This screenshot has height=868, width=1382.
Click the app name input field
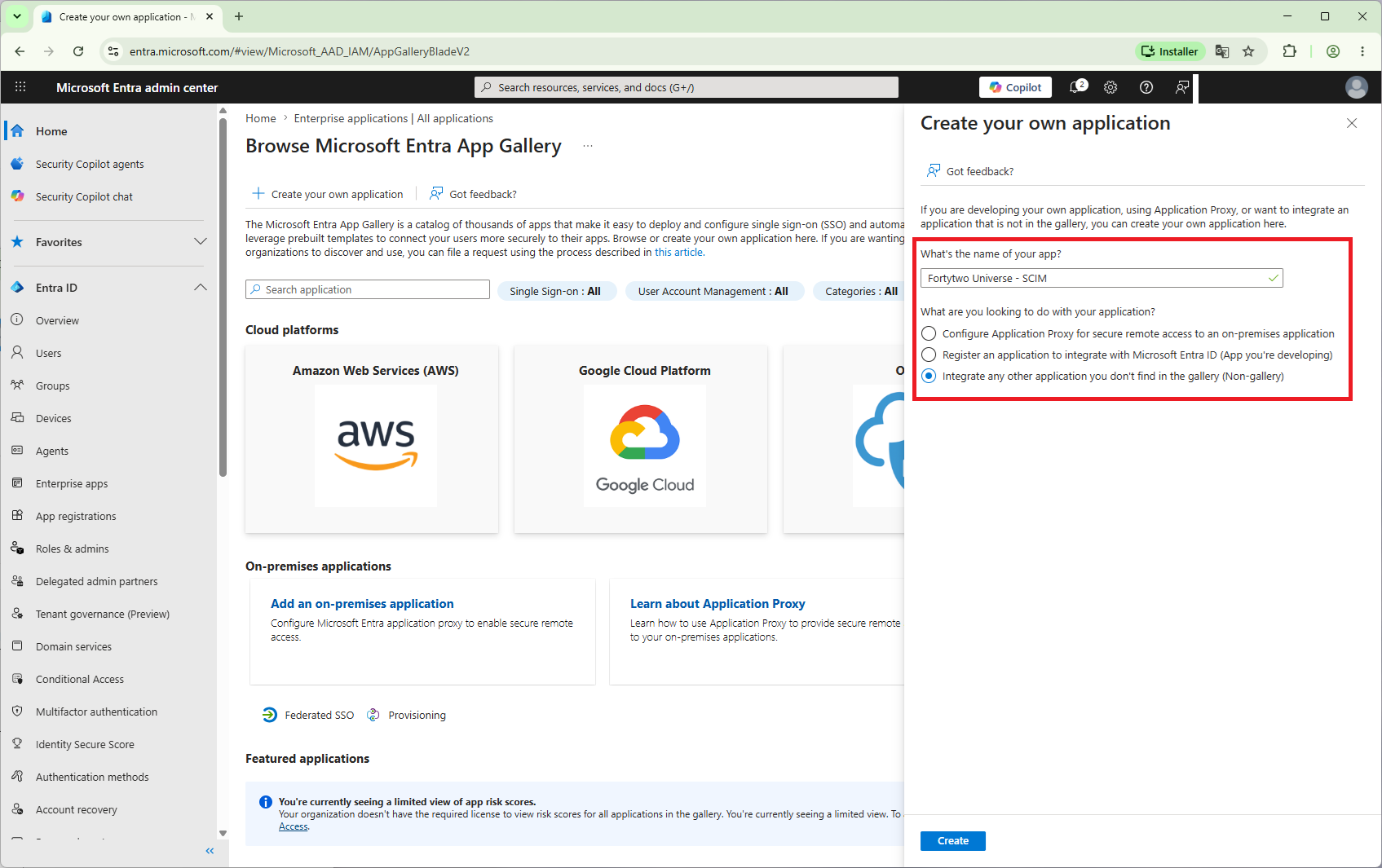[x=1102, y=278]
